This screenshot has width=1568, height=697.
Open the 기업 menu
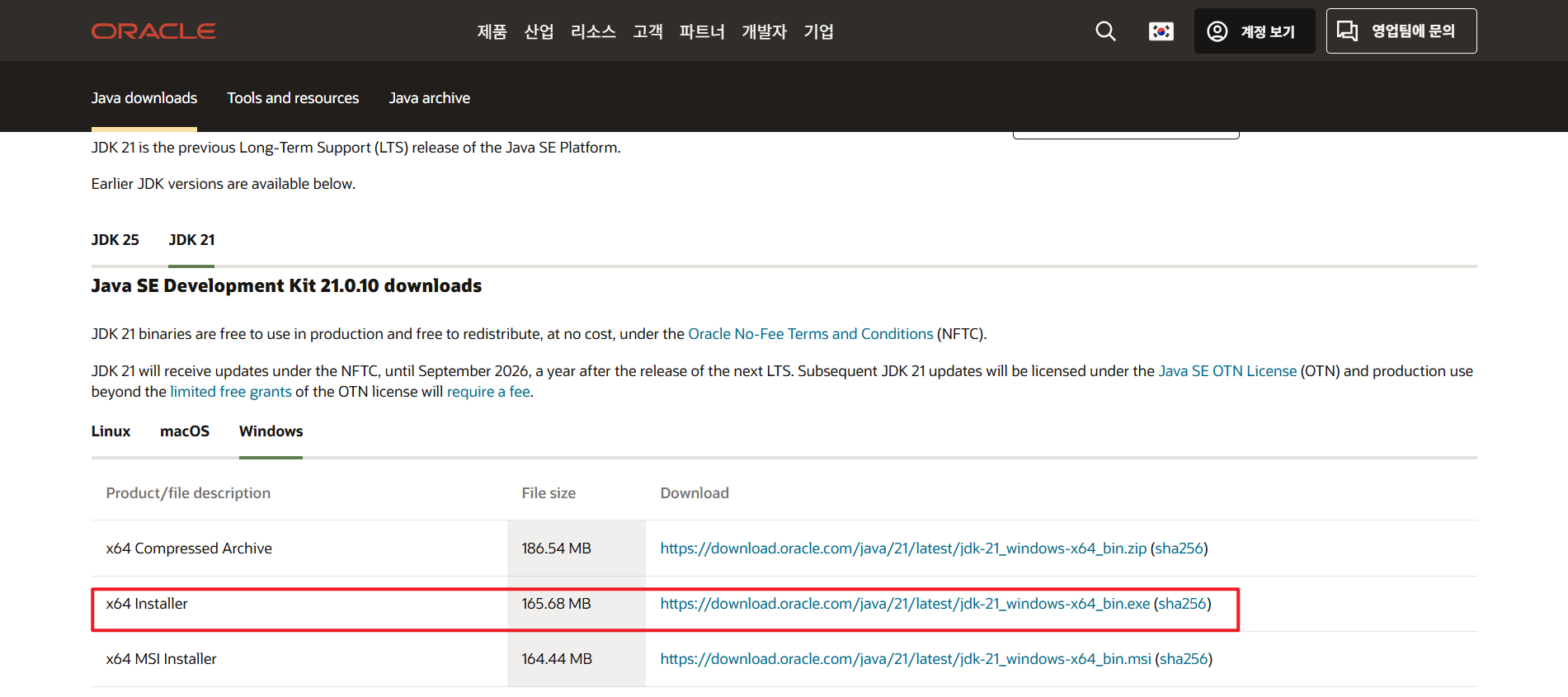point(818,31)
